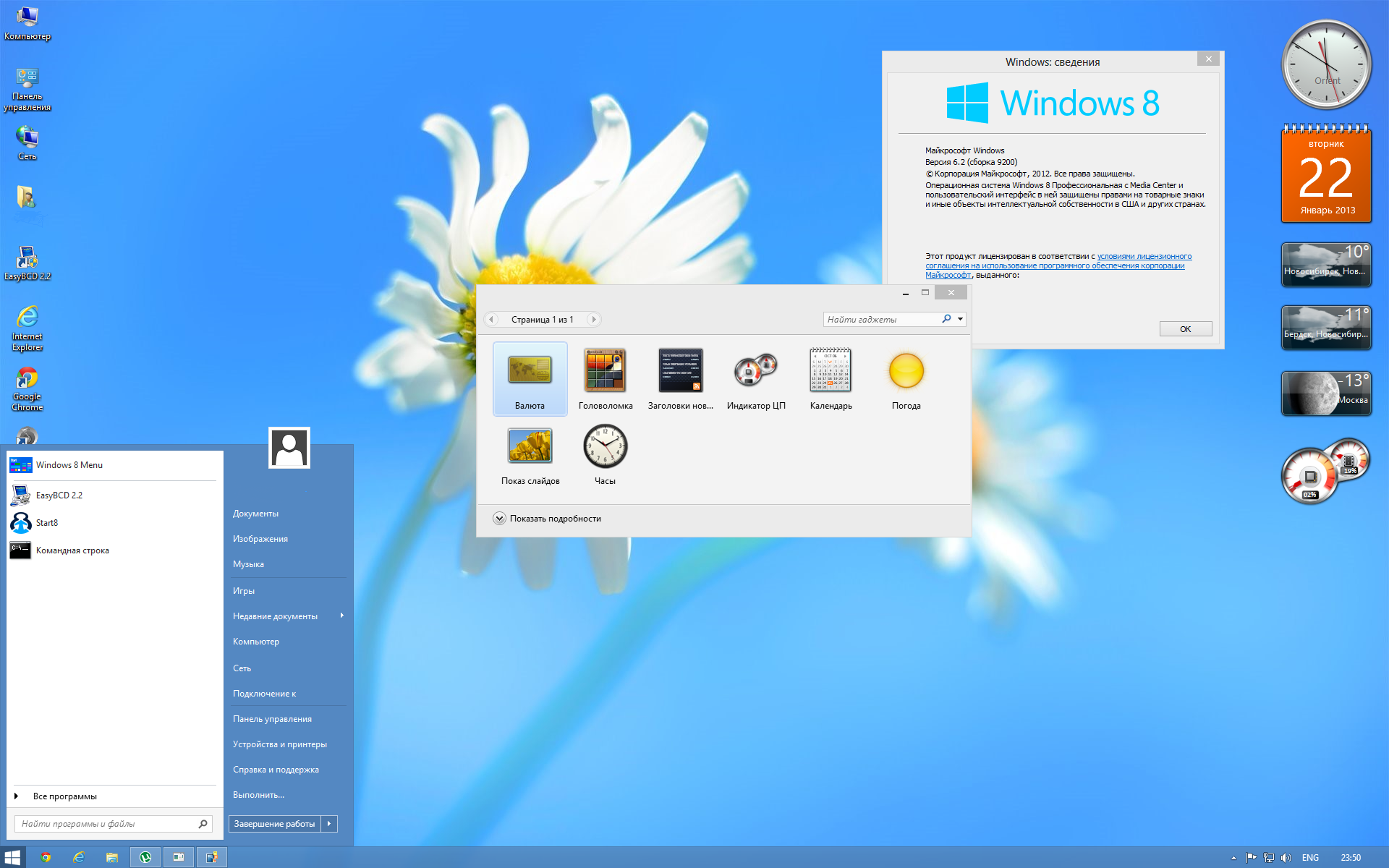1389x868 pixels.
Task: Click Завершение работы button
Action: 275,824
